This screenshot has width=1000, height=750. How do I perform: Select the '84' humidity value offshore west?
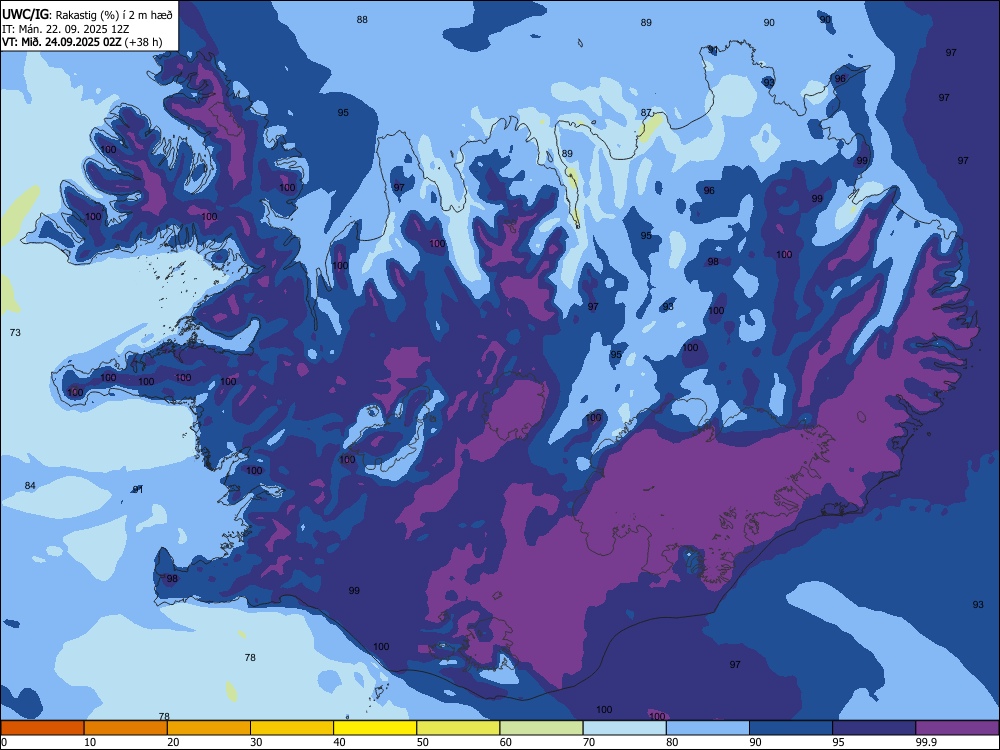(30, 485)
